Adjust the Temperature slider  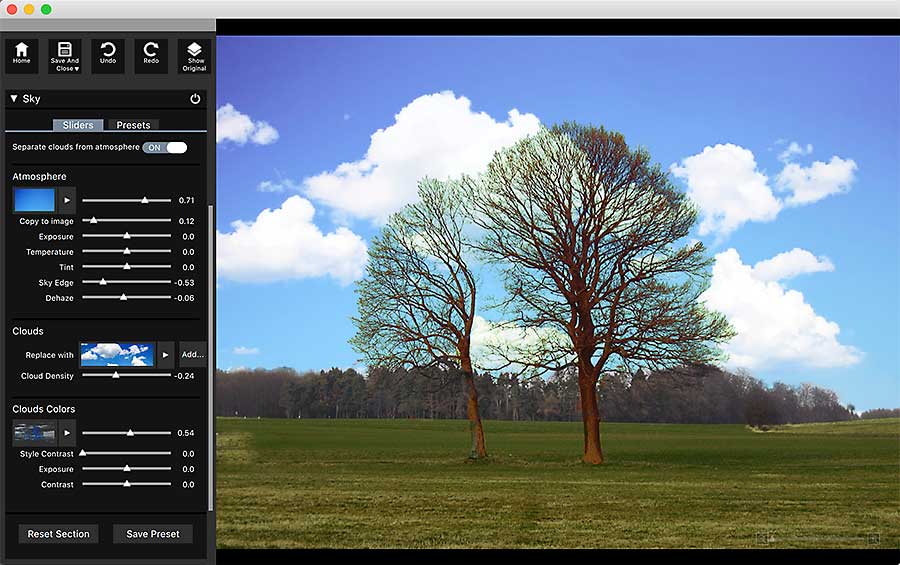click(127, 251)
